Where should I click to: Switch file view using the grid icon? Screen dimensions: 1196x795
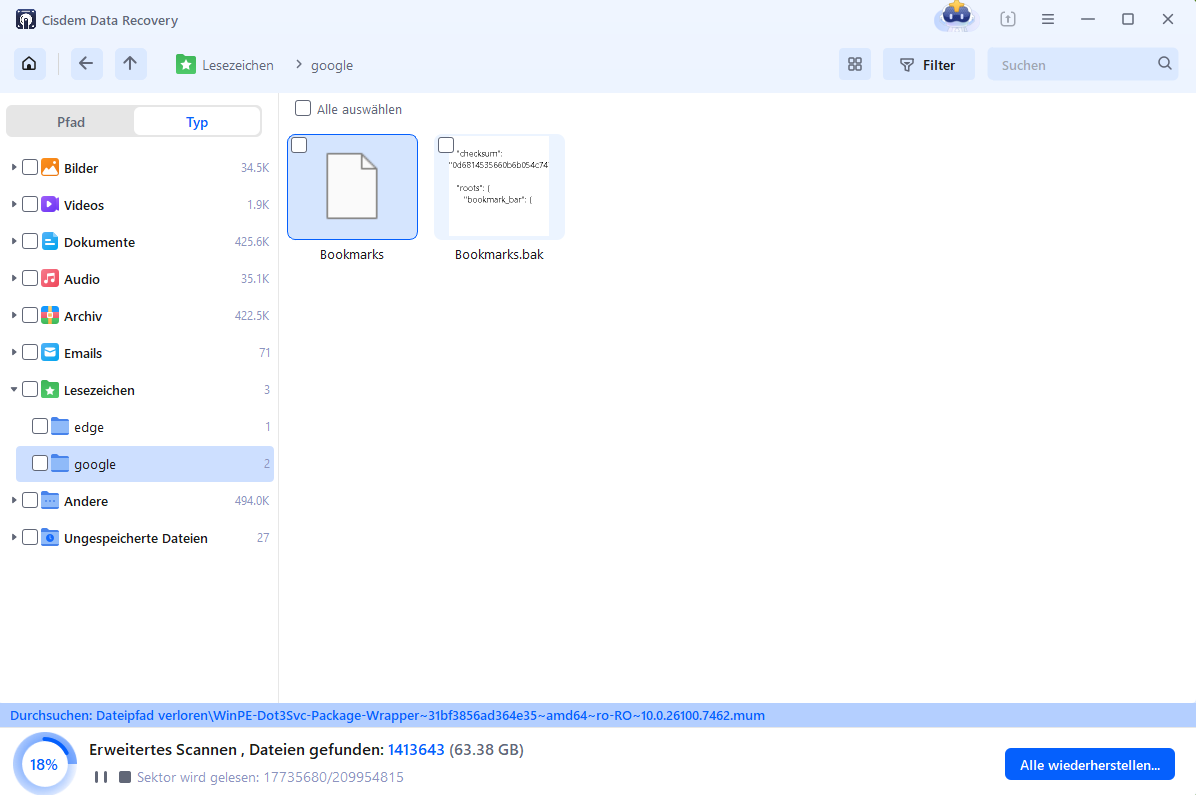854,63
